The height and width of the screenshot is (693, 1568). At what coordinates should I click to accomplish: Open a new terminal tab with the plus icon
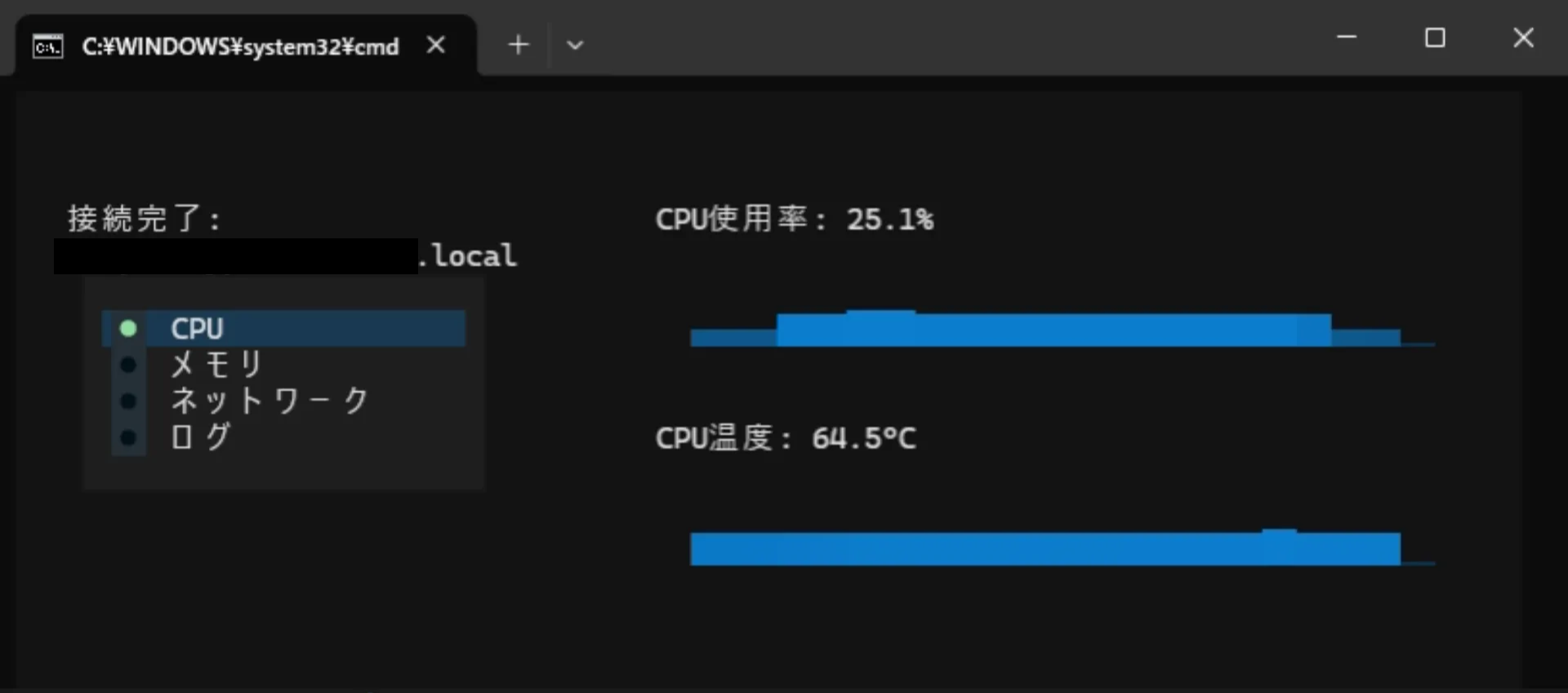tap(519, 45)
